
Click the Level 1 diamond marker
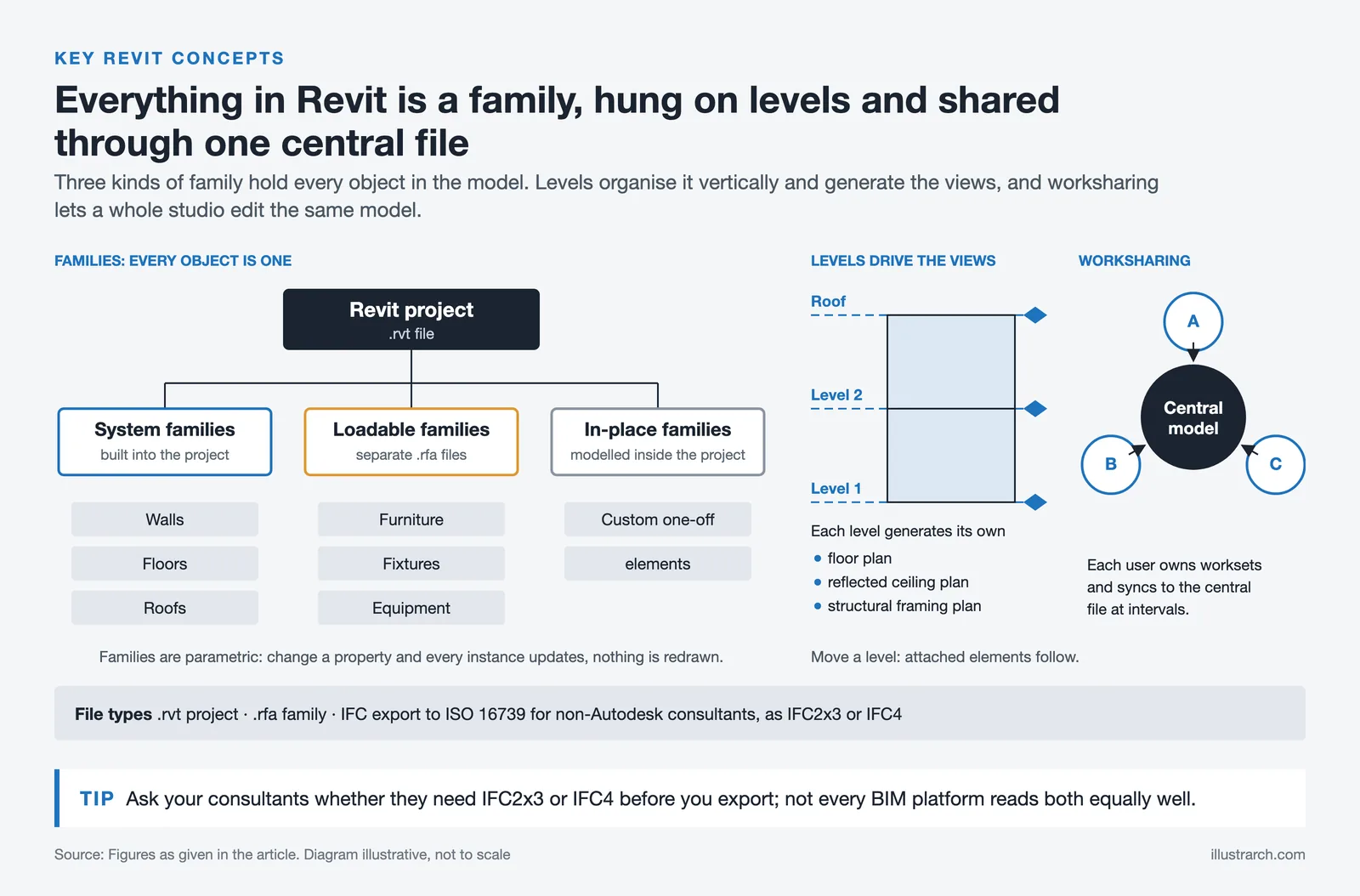1035,502
